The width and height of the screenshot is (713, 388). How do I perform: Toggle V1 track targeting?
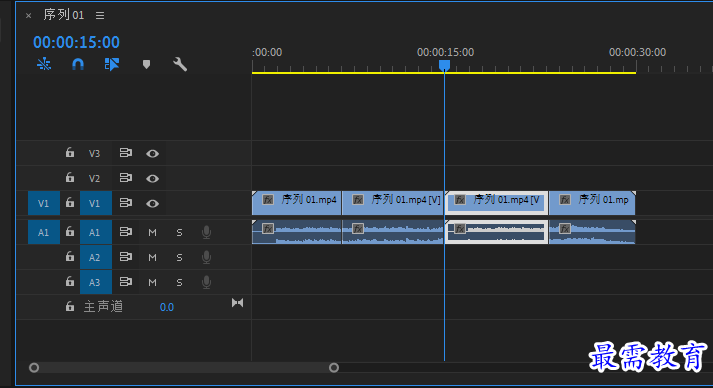(95, 203)
